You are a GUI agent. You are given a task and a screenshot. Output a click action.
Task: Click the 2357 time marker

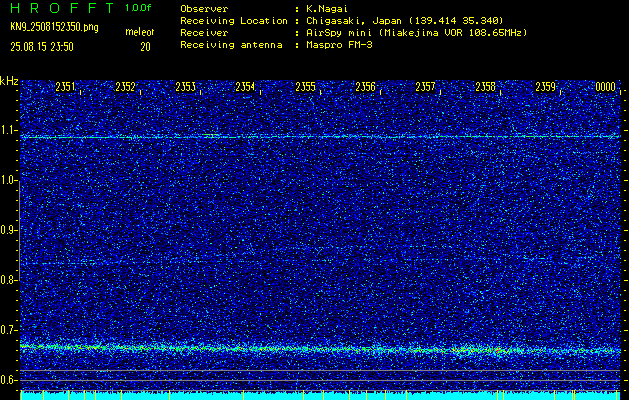pyautogui.click(x=425, y=87)
